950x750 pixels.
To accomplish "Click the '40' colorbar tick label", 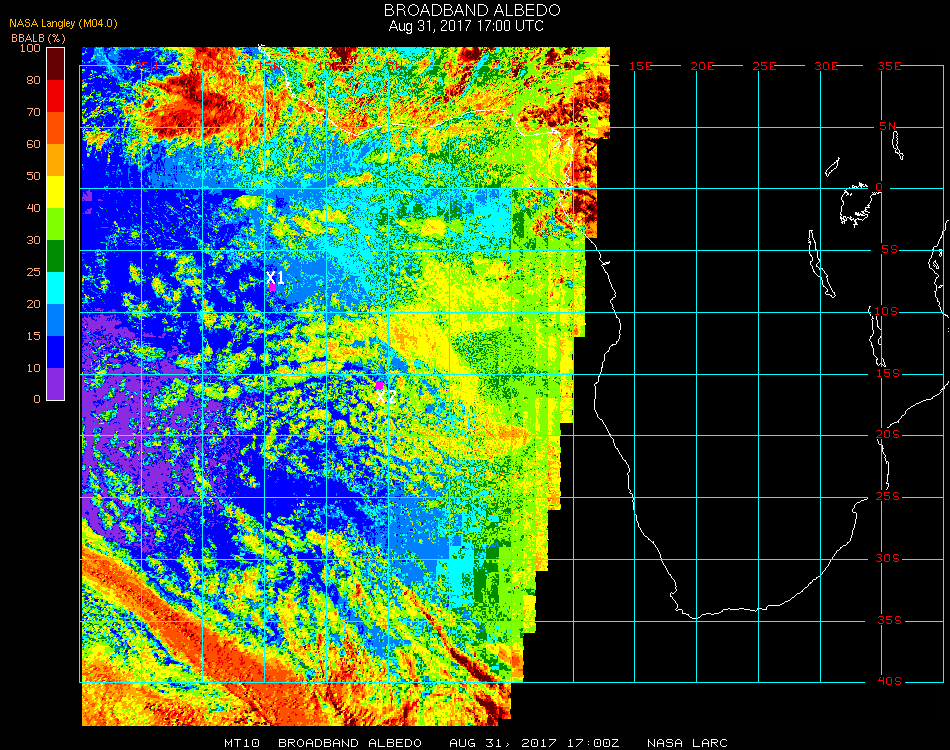I will (33, 208).
